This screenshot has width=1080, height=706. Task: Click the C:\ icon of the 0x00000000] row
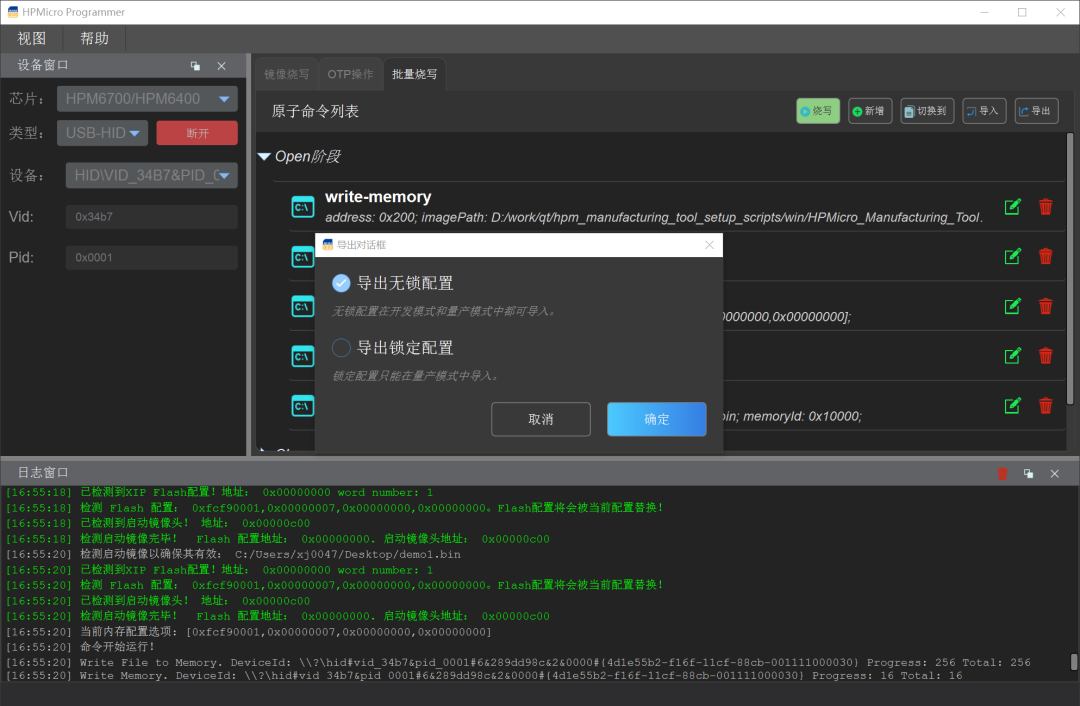pos(303,307)
